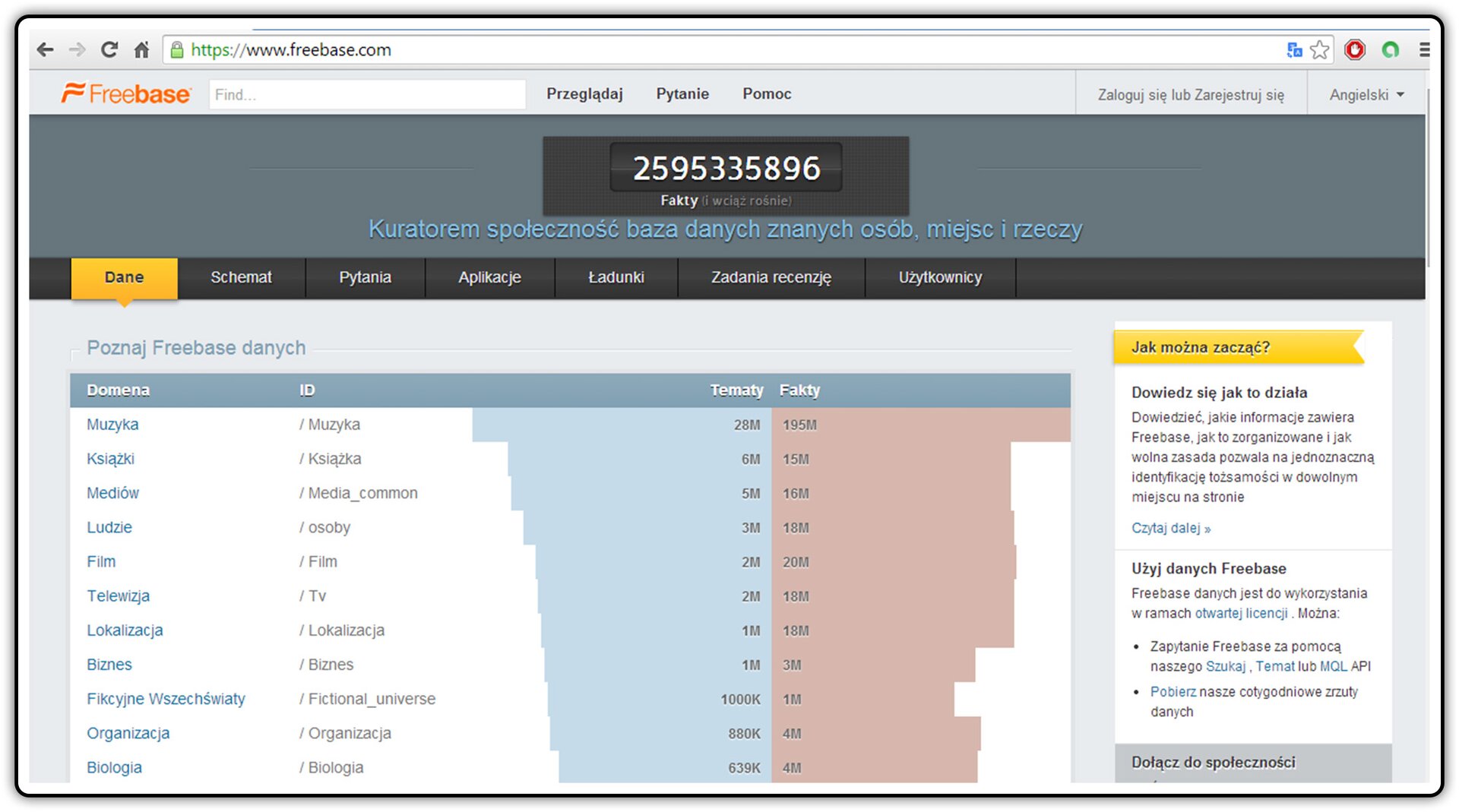The image size is (1459, 812).
Task: Click the Kuratorem społeczność tagline
Action: [725, 229]
